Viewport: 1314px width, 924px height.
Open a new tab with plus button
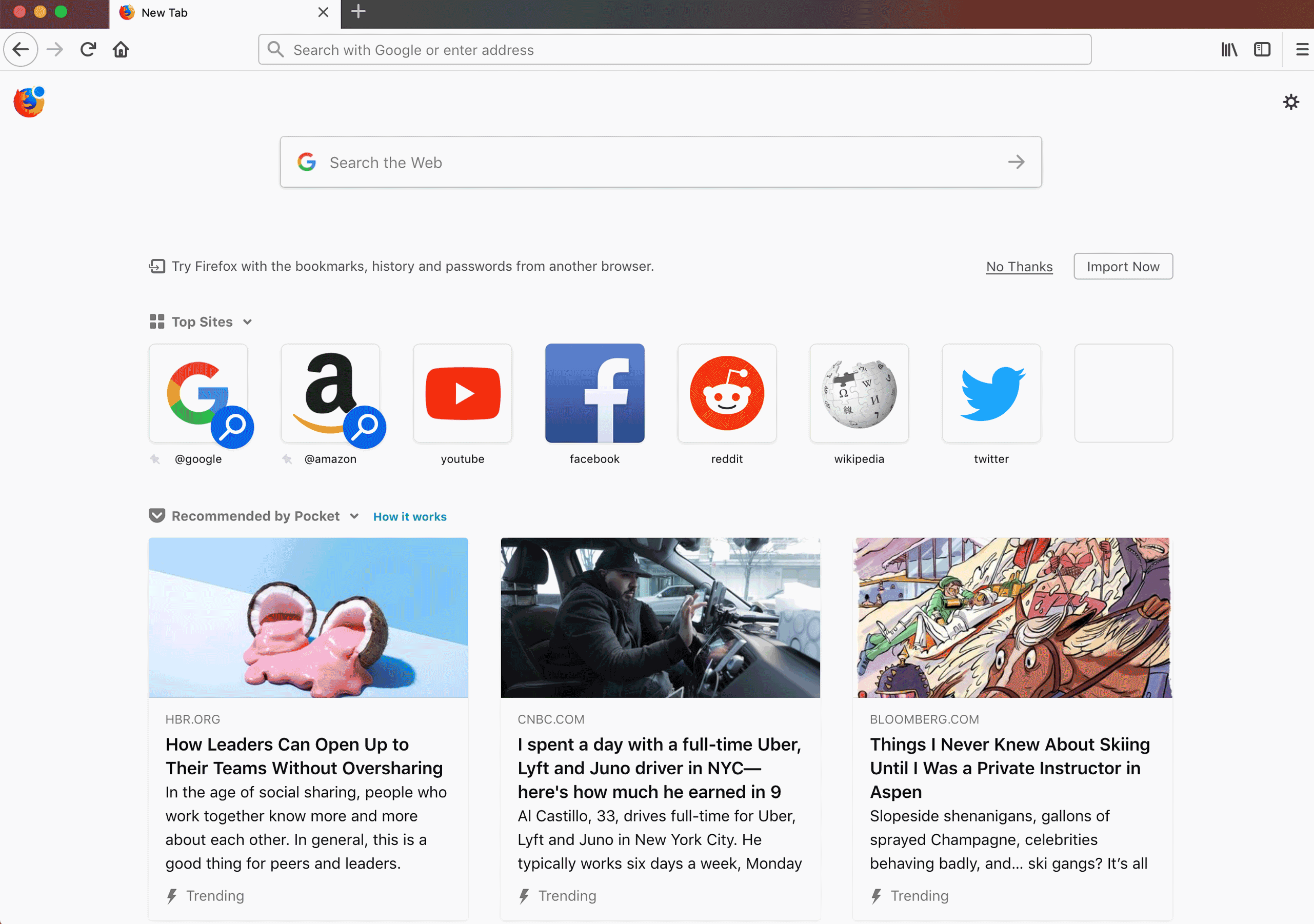point(359,12)
